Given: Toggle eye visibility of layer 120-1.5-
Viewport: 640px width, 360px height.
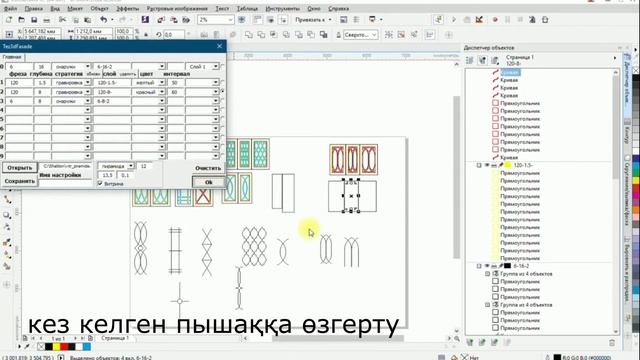Looking at the screenshot, I should pos(487,165).
